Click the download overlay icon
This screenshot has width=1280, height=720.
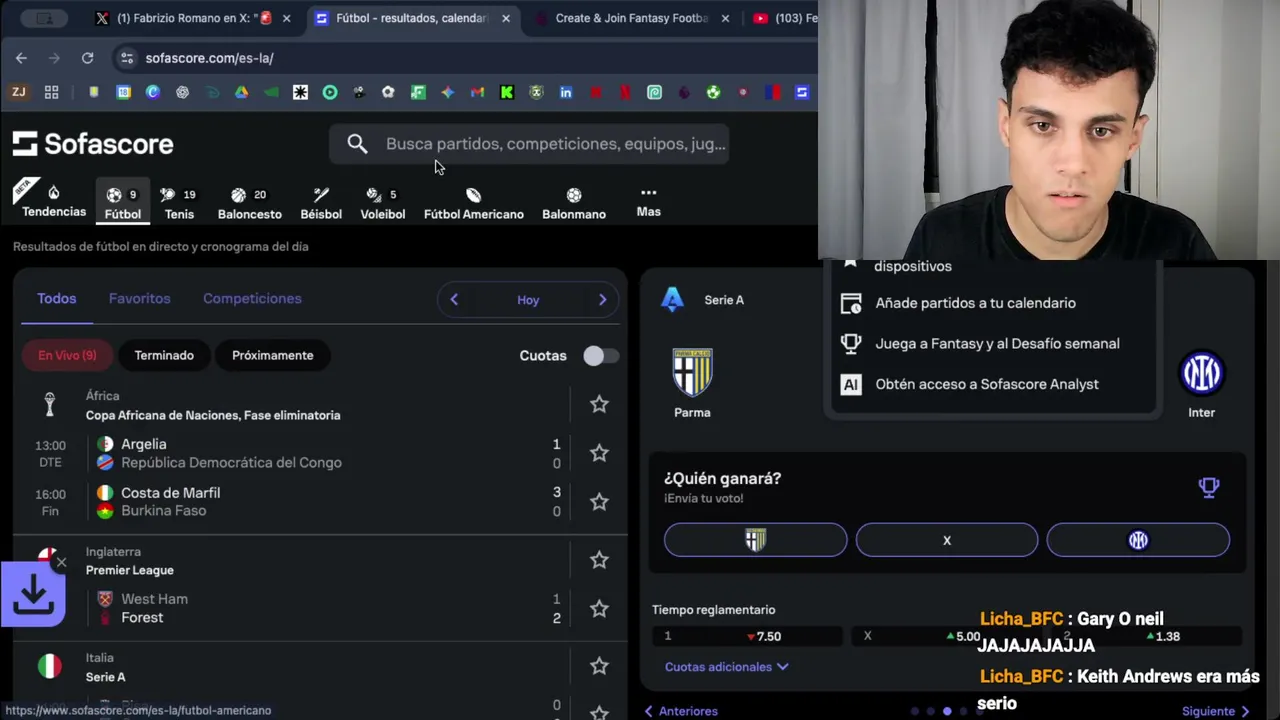[33, 596]
